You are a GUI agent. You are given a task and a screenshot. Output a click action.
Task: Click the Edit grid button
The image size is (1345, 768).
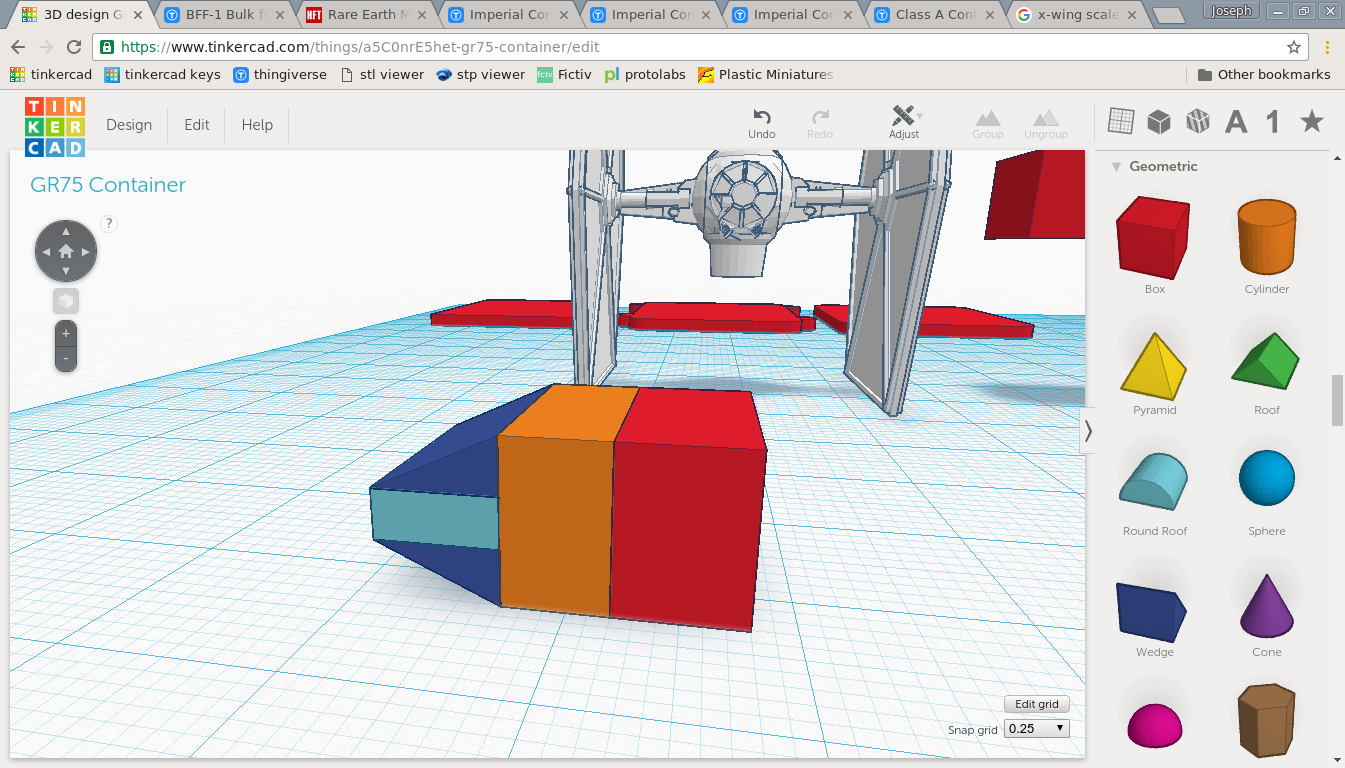(x=1036, y=704)
